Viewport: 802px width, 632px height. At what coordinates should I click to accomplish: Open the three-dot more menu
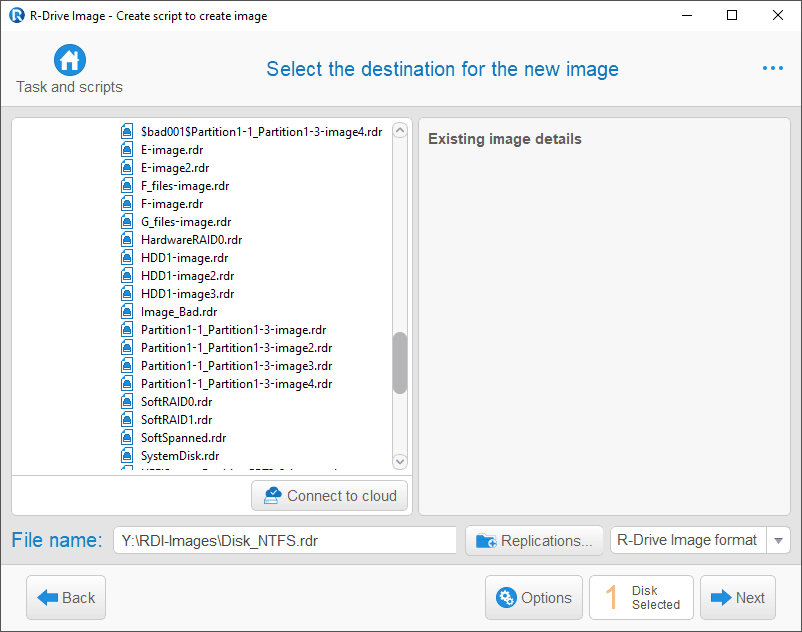tap(772, 68)
